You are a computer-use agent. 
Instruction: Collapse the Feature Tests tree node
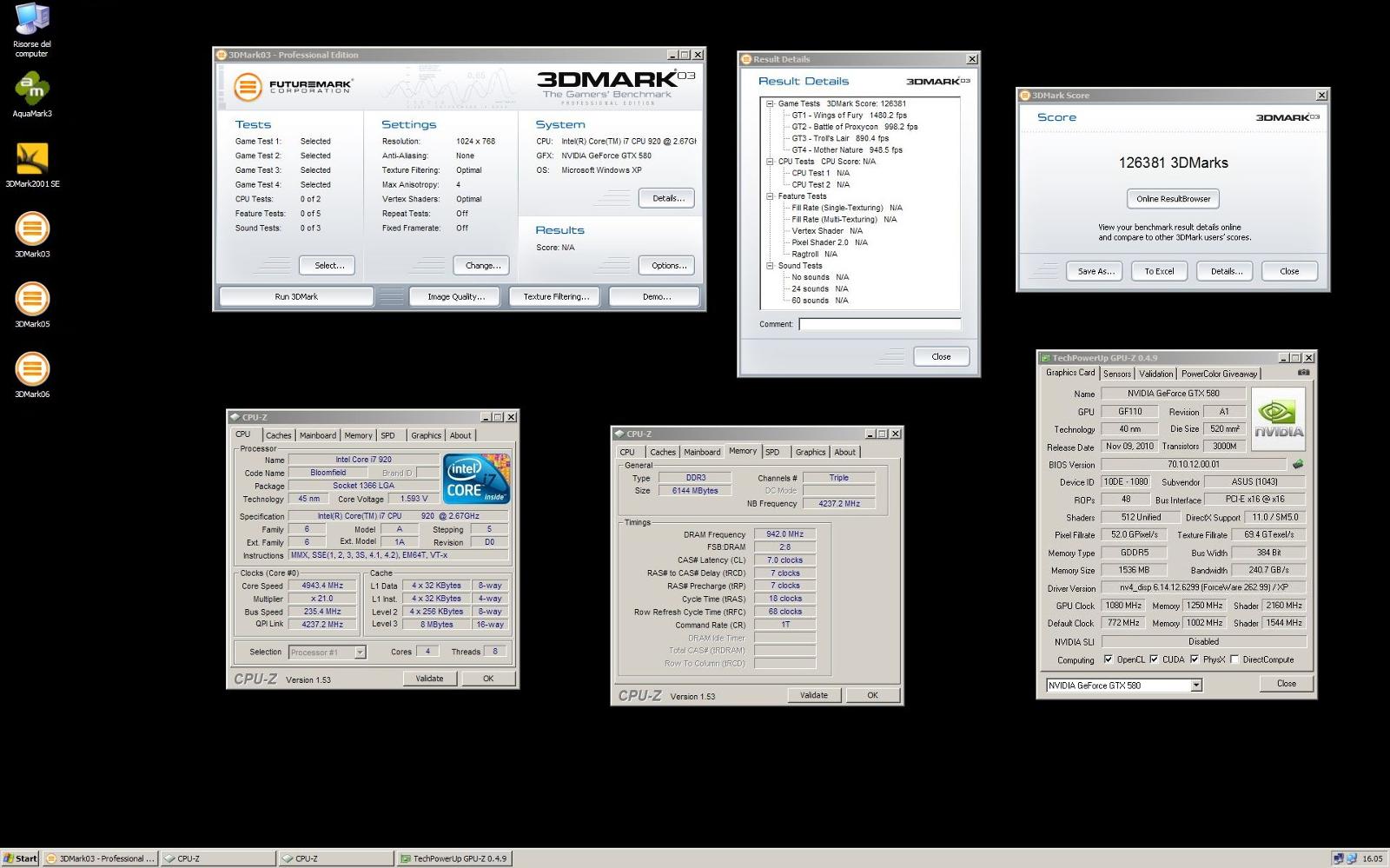770,196
